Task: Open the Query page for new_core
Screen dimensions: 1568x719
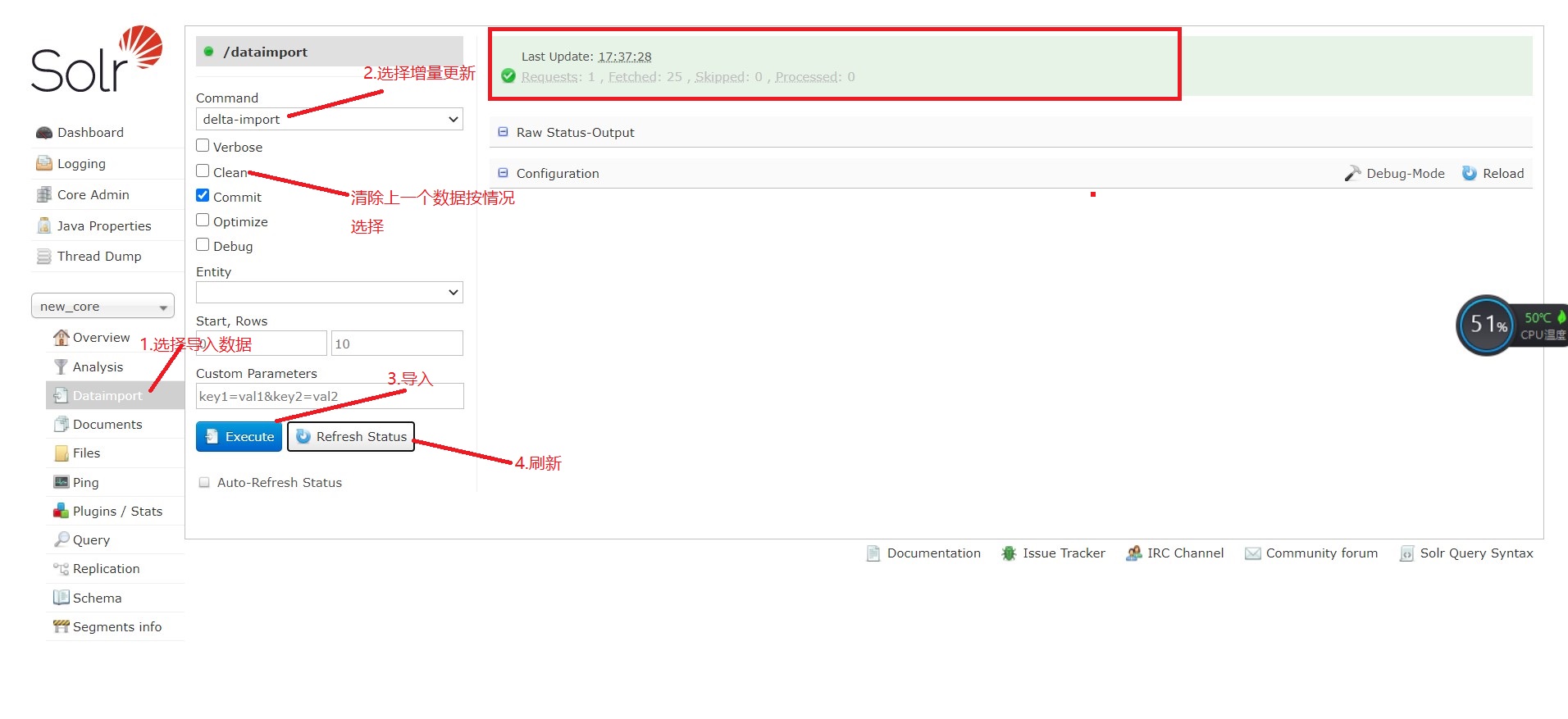Action: [91, 539]
